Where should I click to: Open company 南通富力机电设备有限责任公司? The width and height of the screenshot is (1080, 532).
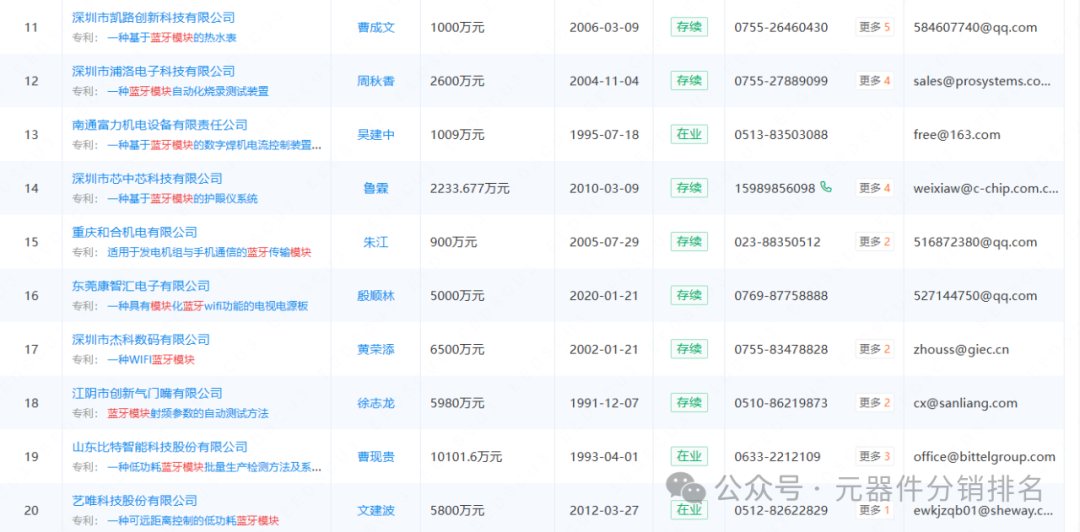(160, 125)
